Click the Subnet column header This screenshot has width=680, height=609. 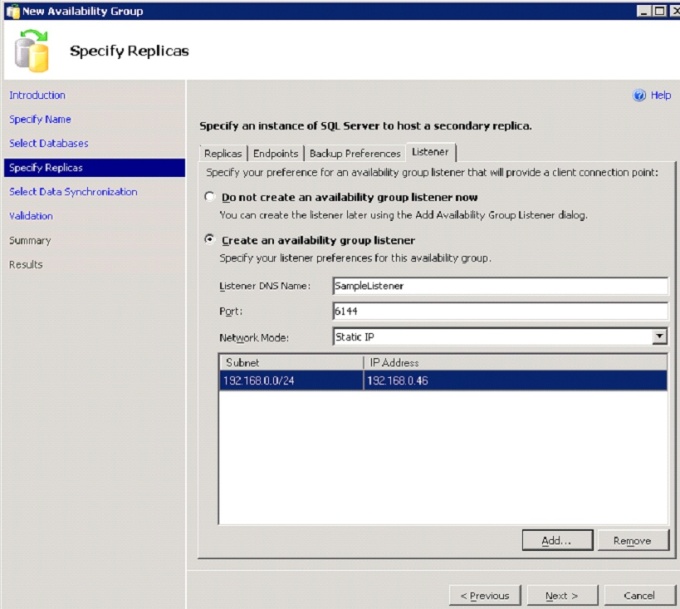291,363
